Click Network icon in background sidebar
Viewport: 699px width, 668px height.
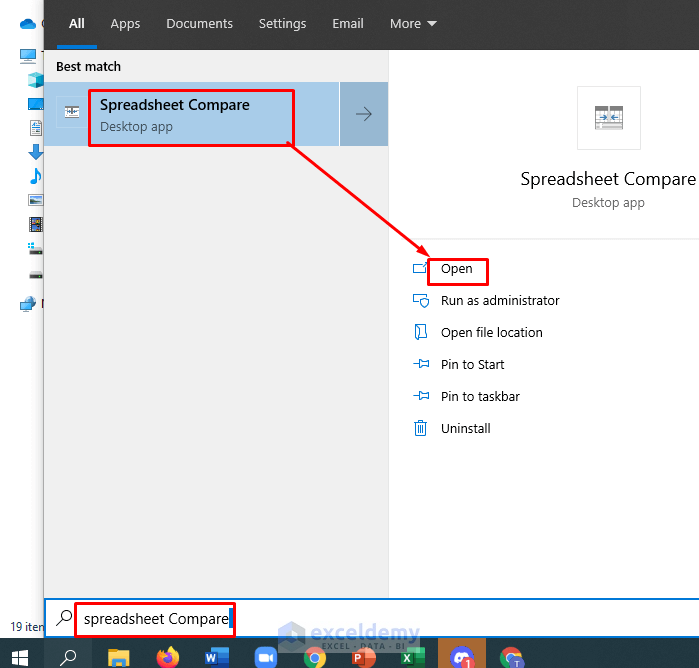pyautogui.click(x=28, y=305)
